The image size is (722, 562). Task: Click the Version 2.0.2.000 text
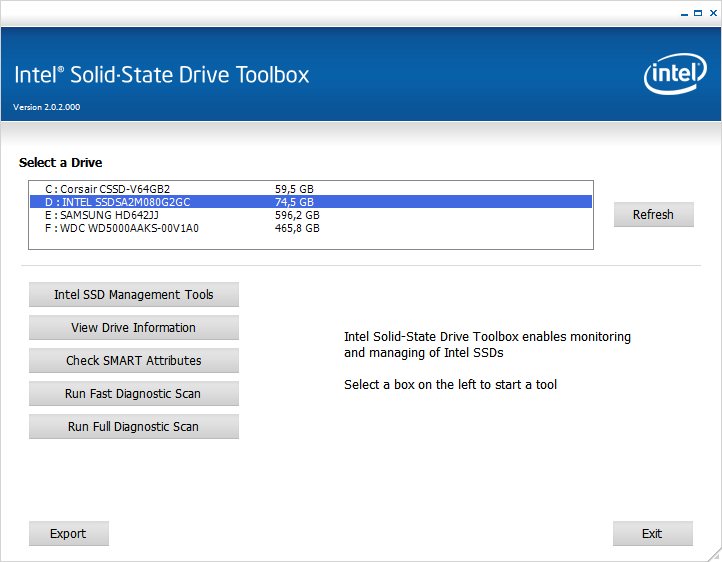coord(45,107)
